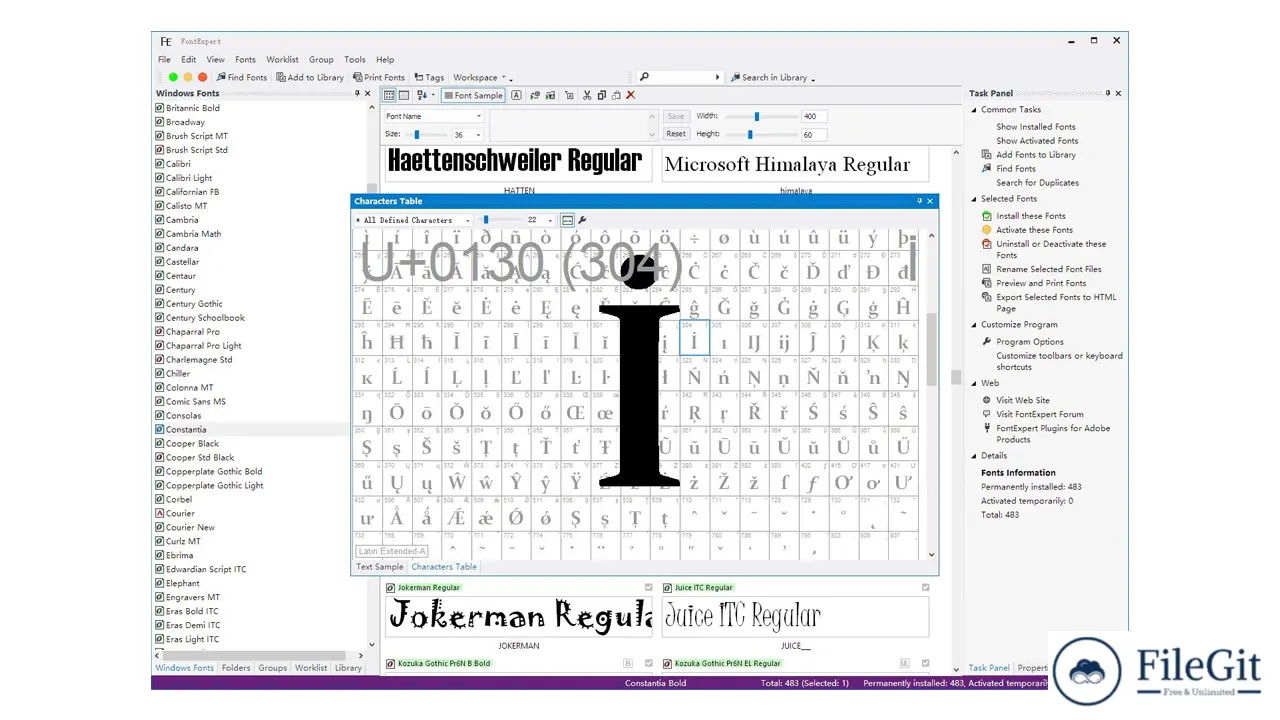Pin the Task Panel
This screenshot has width=1280, height=720.
coord(1107,93)
